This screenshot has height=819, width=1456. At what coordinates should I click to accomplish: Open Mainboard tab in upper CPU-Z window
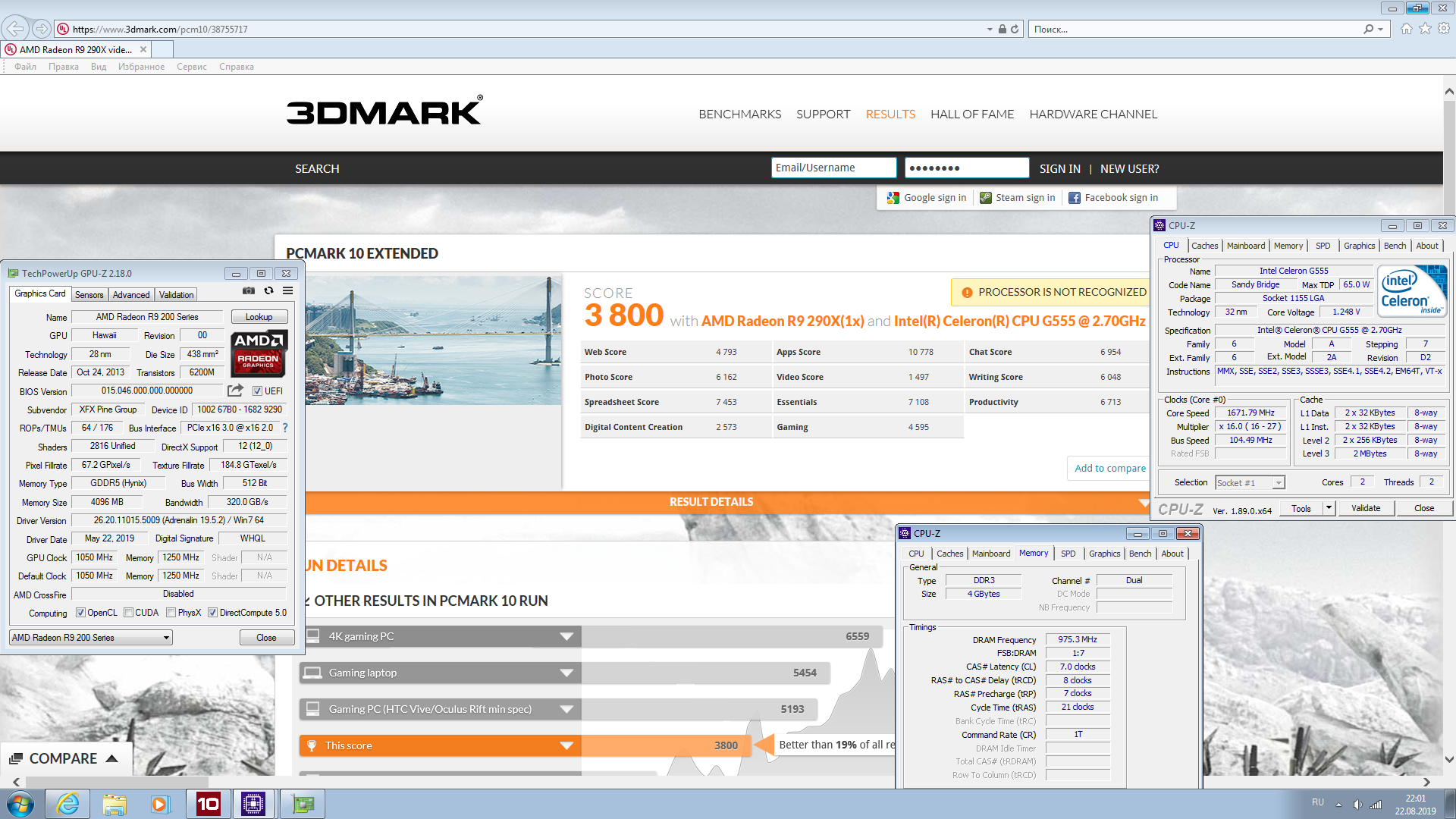tap(1246, 246)
